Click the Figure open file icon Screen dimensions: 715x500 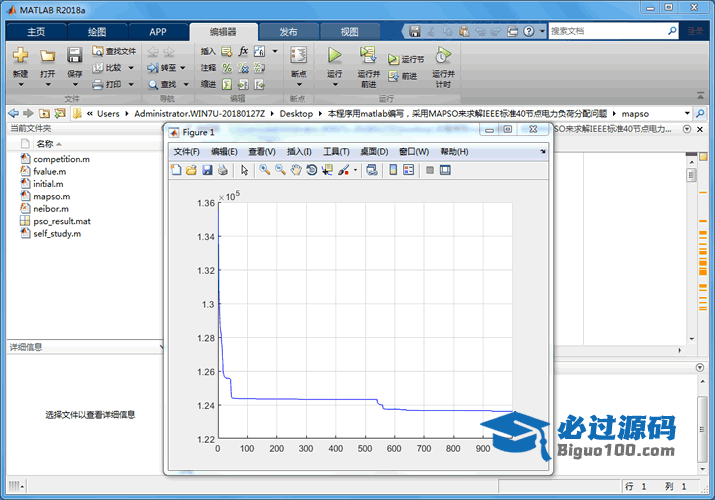[192, 170]
